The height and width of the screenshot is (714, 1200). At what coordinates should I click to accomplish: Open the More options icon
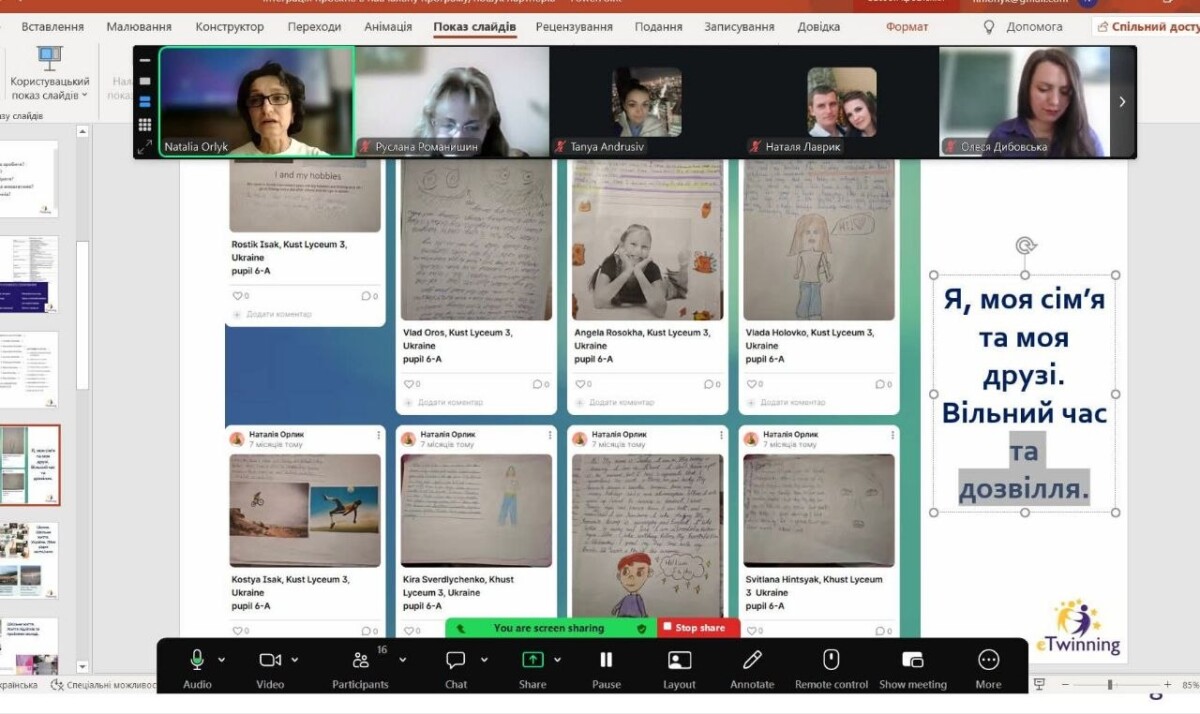point(989,660)
